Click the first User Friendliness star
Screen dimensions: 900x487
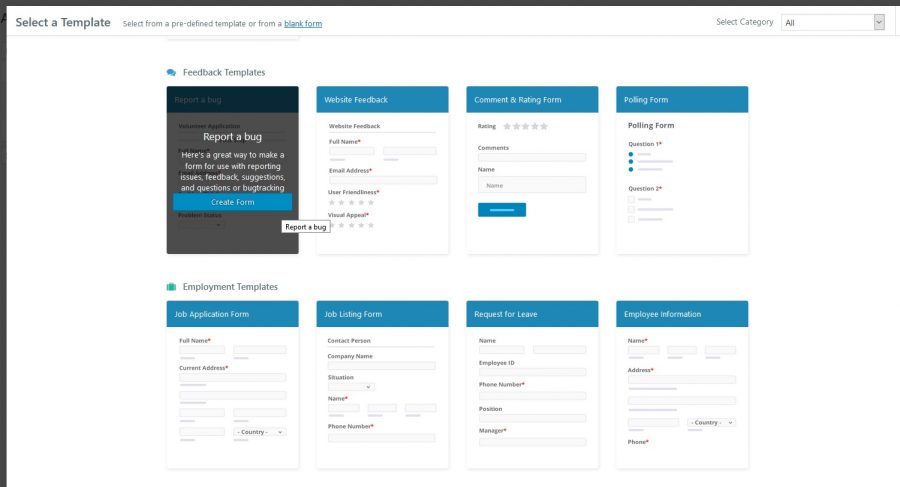[x=332, y=202]
